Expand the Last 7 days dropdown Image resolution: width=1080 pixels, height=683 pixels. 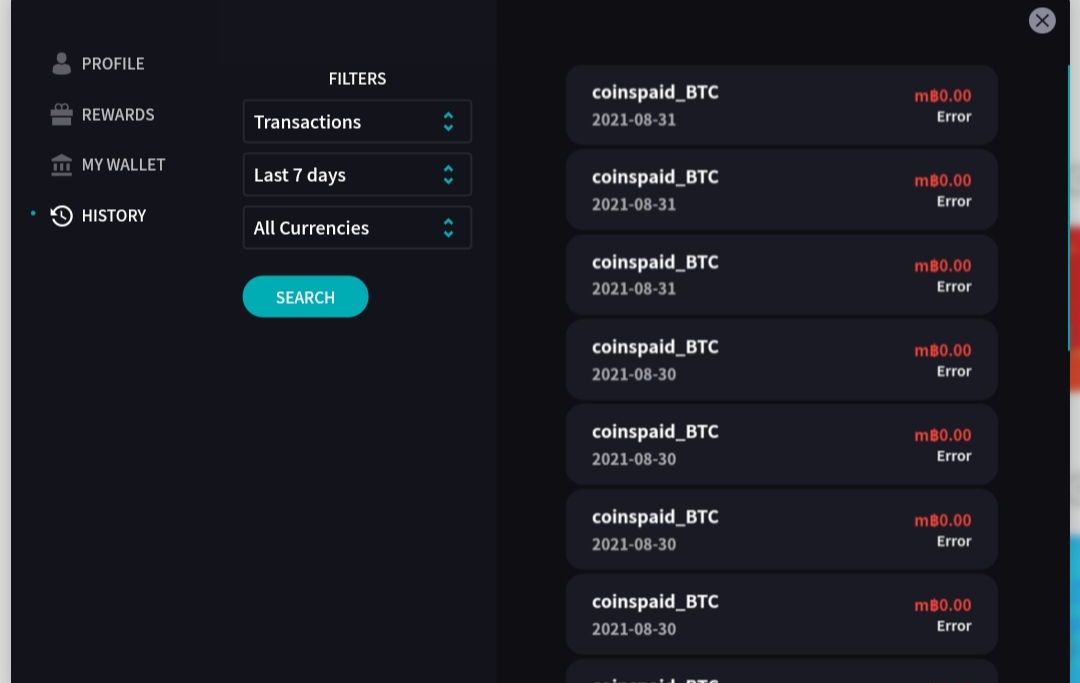[x=357, y=175]
